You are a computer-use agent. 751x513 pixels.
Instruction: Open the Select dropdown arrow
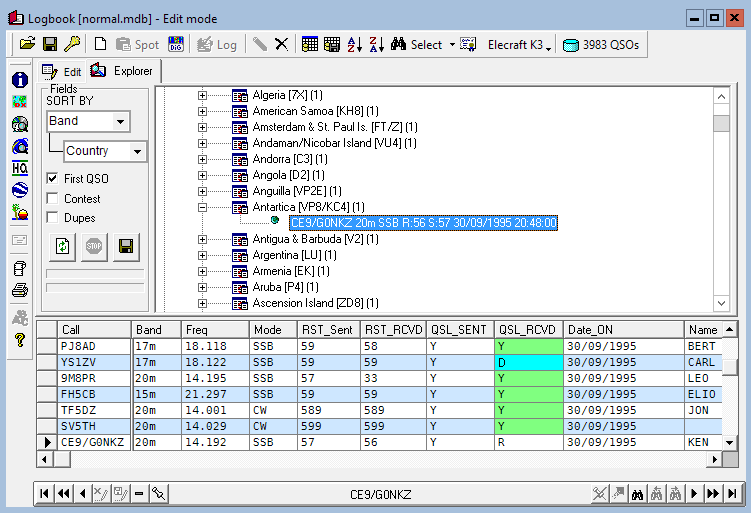tap(452, 45)
